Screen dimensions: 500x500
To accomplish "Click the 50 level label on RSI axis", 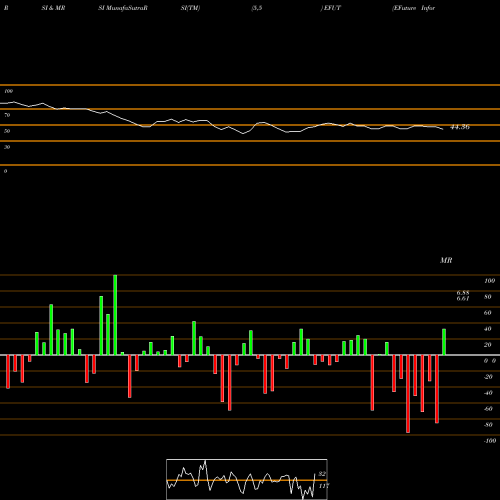I will (7, 131).
